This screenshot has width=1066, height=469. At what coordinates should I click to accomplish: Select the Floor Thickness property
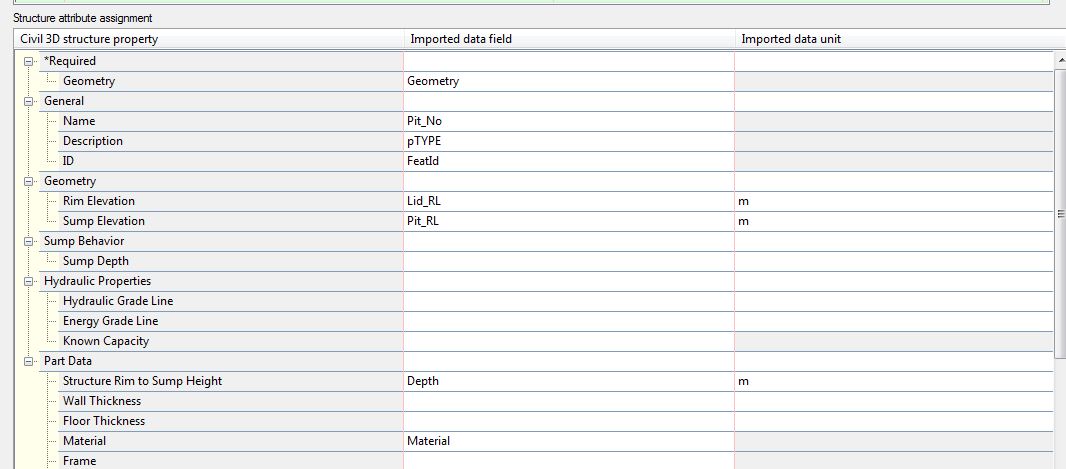231,421
